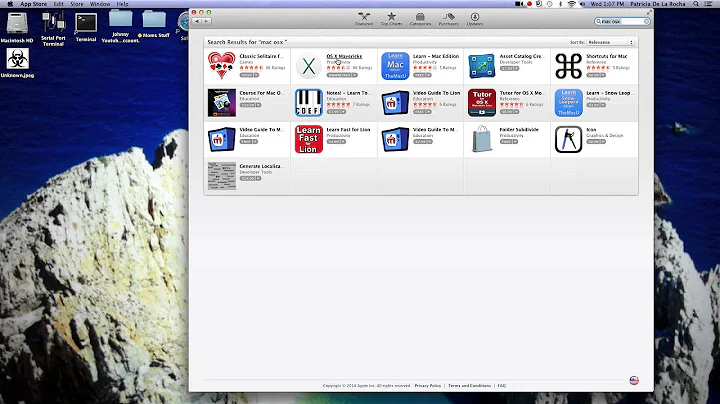Open the Classic Solitaire title link
Screen dimensions: 720x404
click(x=261, y=56)
